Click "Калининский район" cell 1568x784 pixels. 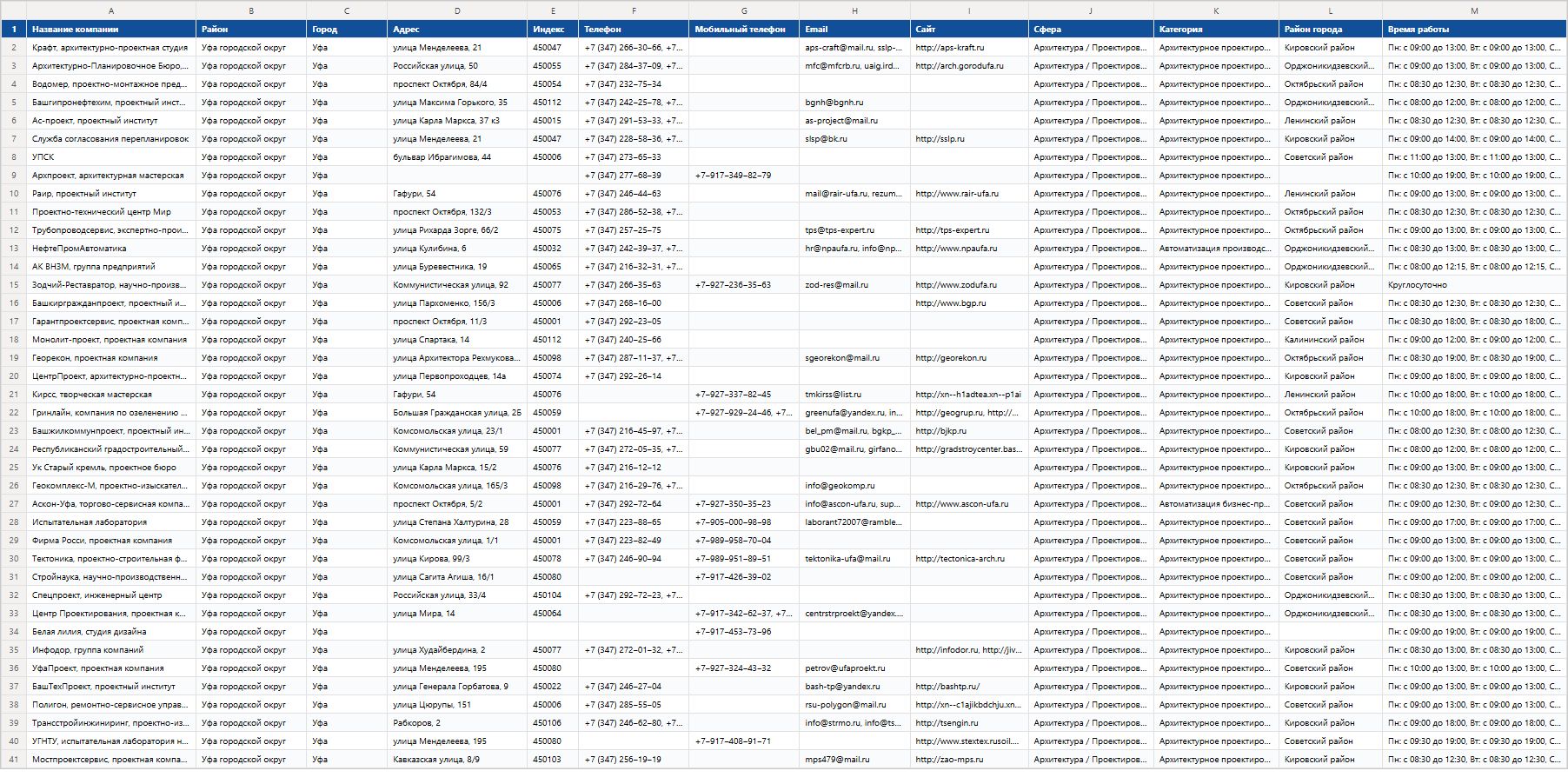tap(1331, 339)
